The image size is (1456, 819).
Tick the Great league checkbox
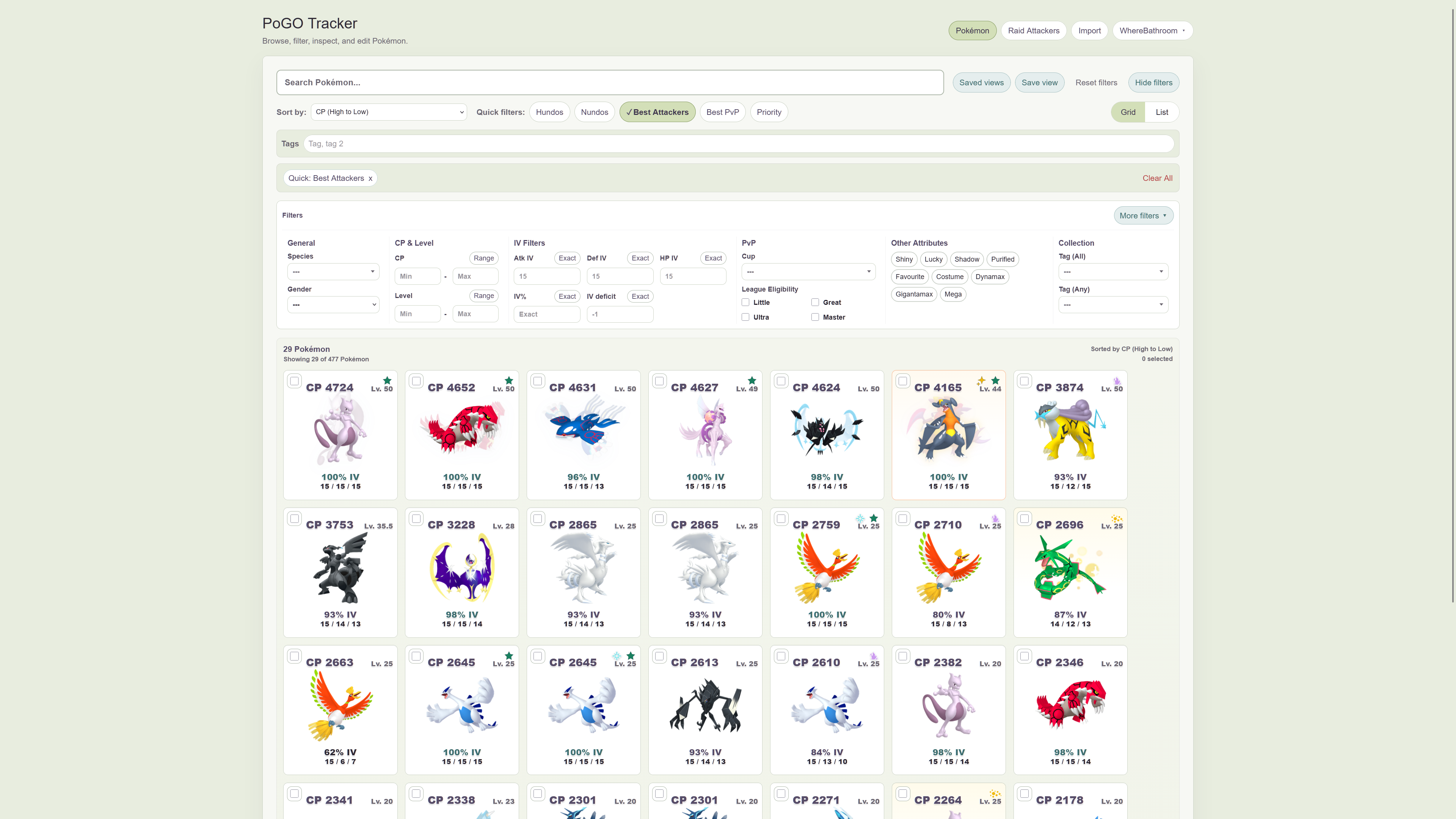click(815, 303)
